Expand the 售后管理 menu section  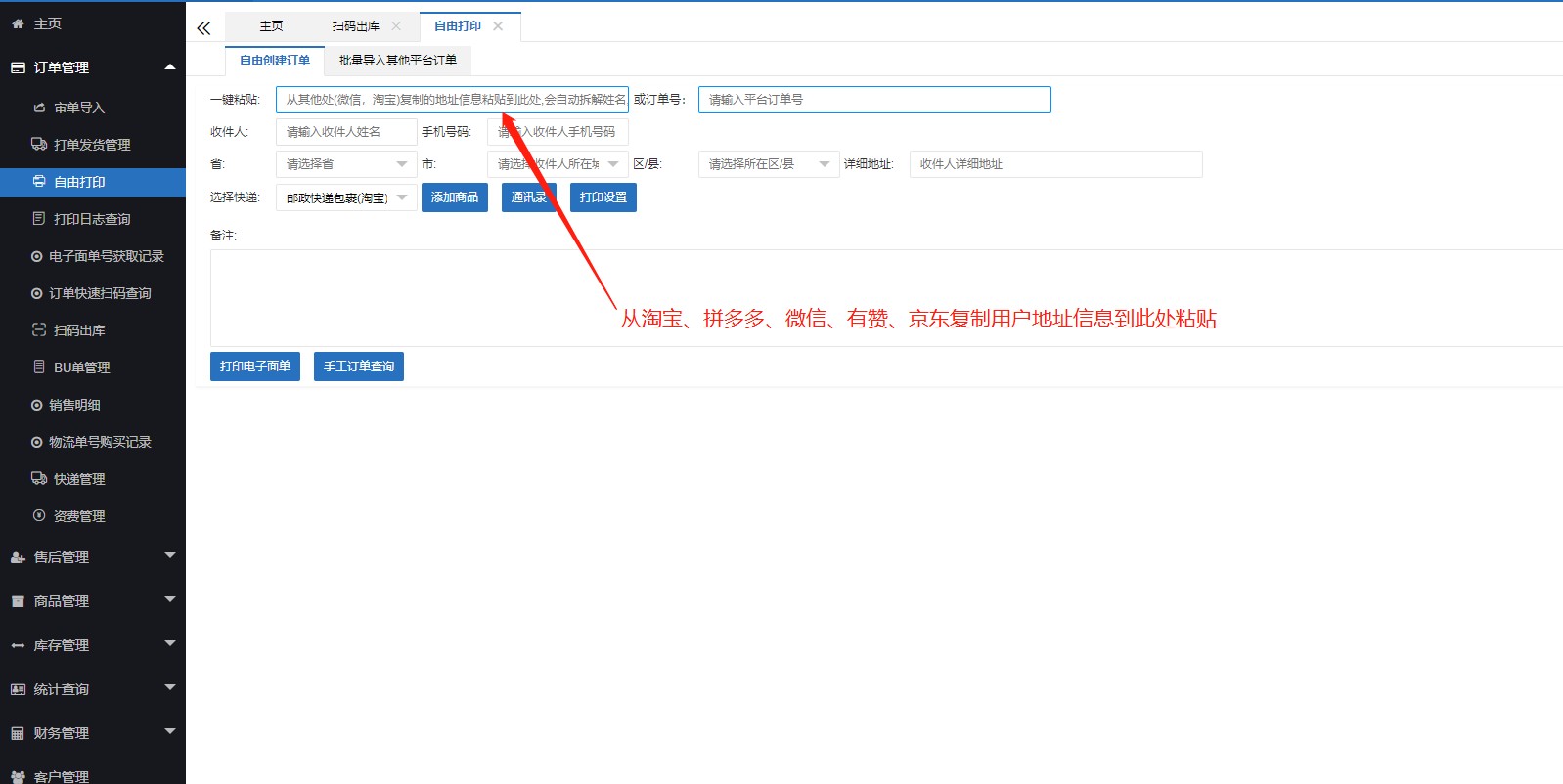[x=93, y=557]
